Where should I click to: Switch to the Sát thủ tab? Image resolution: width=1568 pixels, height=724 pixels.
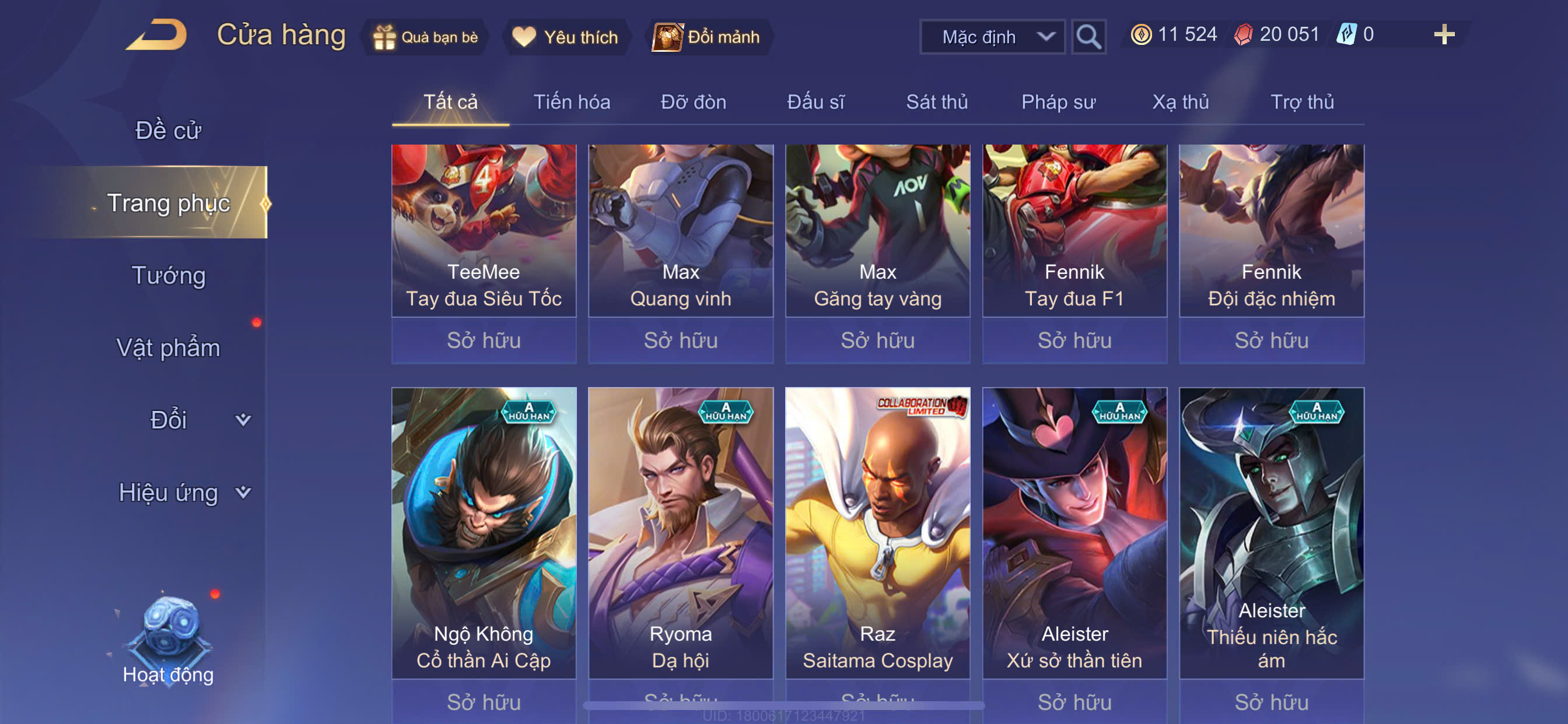937,101
